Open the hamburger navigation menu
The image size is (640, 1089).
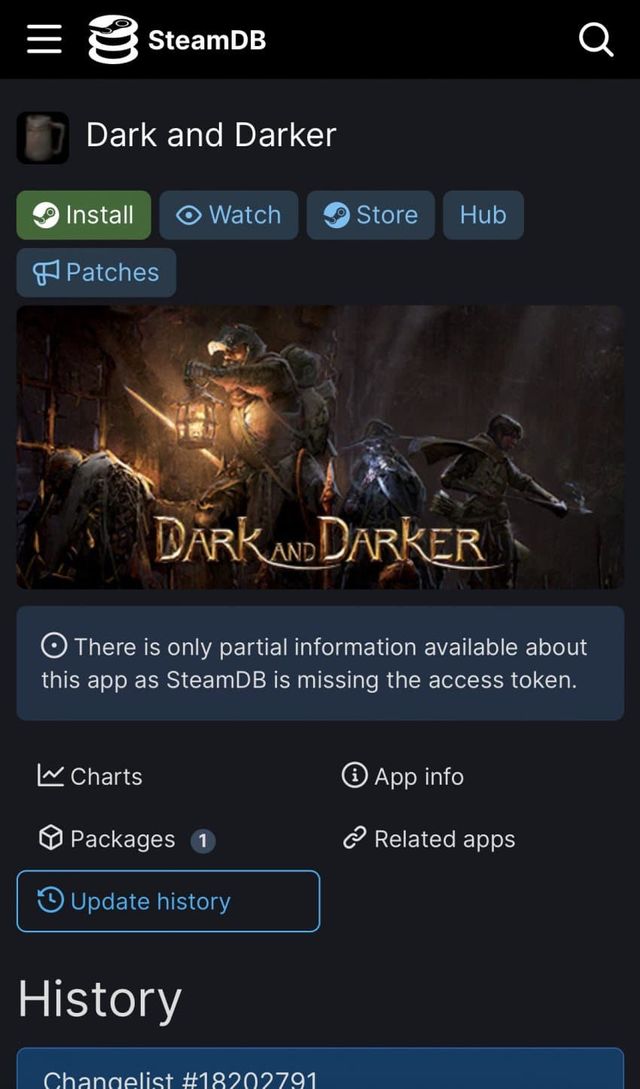[44, 39]
